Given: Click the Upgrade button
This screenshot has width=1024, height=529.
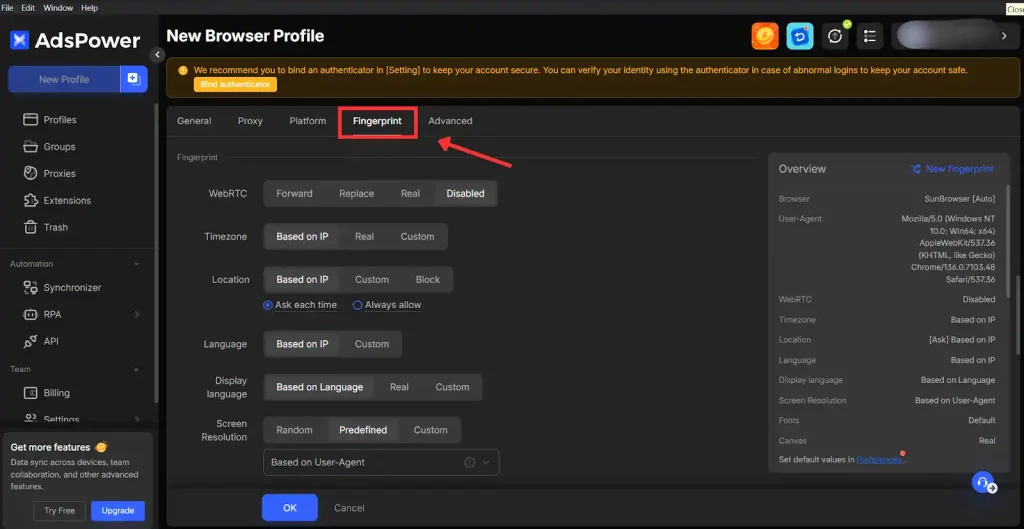Looking at the screenshot, I should click(118, 511).
